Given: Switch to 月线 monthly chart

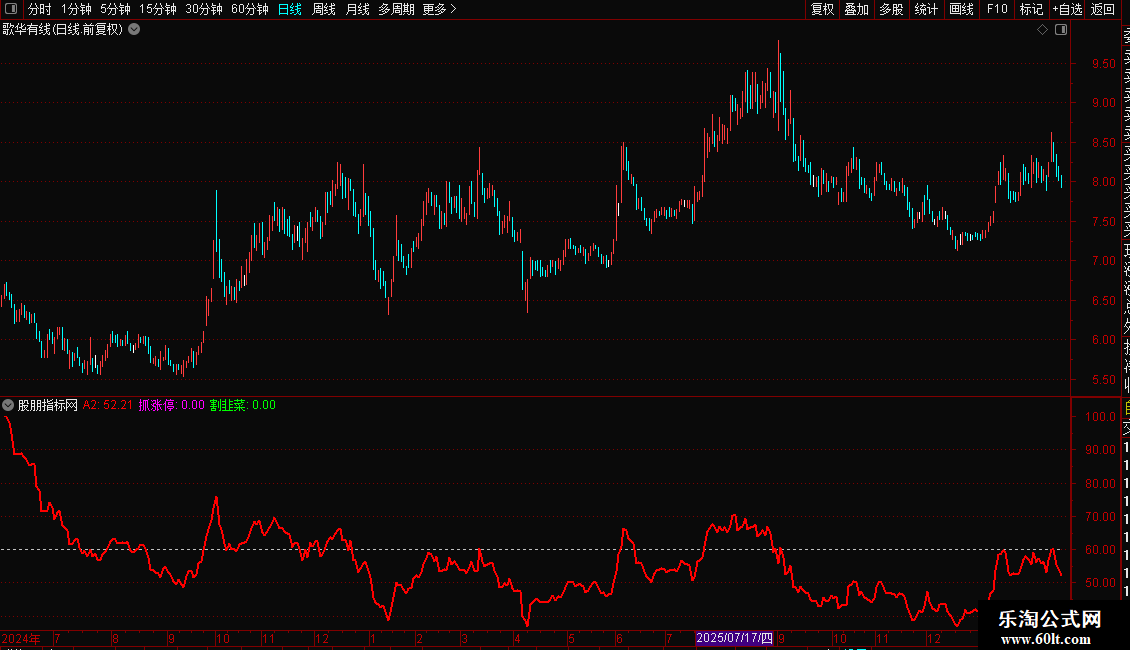Looking at the screenshot, I should [x=357, y=9].
